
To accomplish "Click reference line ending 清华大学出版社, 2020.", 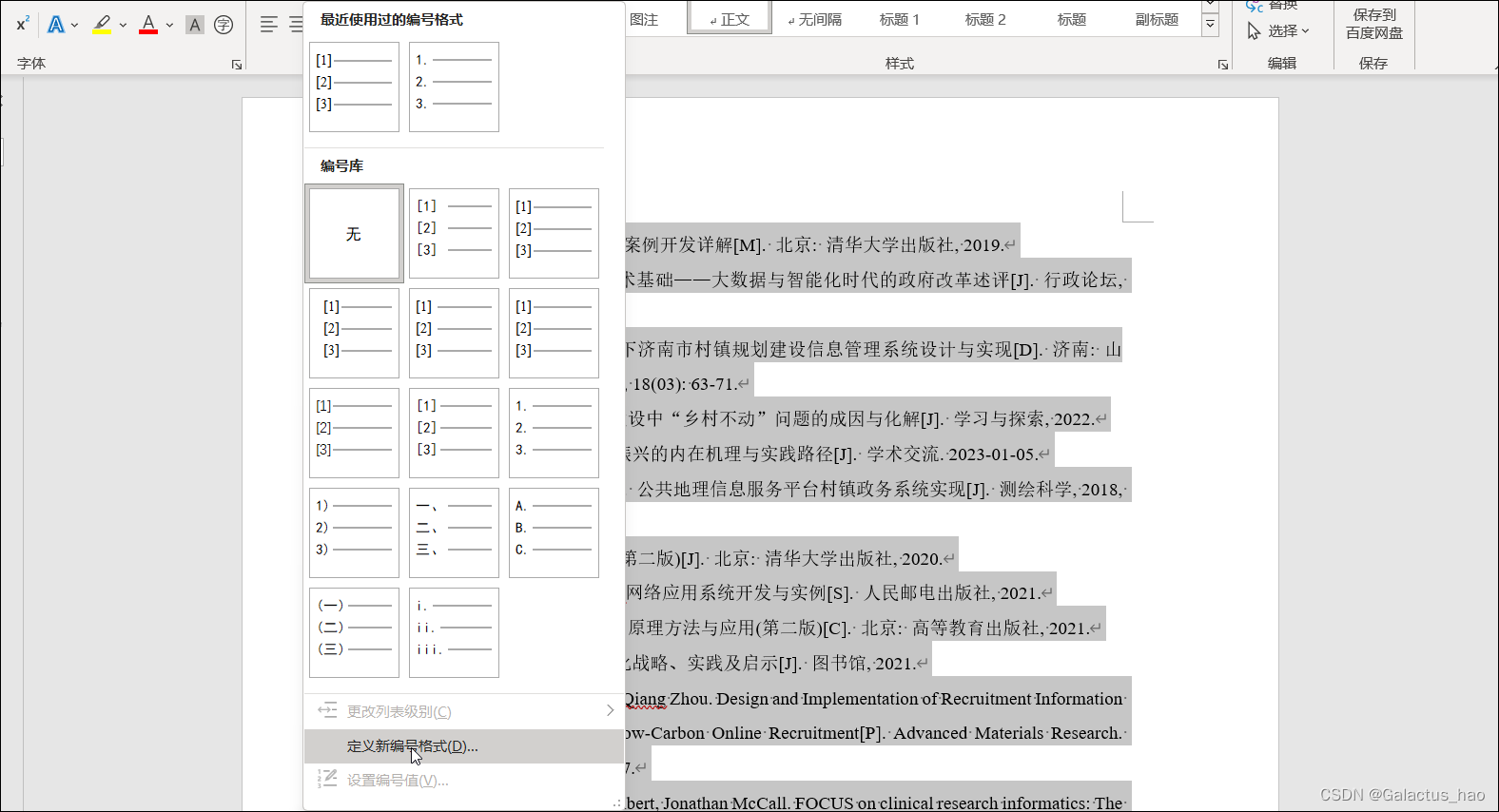I will tap(788, 559).
